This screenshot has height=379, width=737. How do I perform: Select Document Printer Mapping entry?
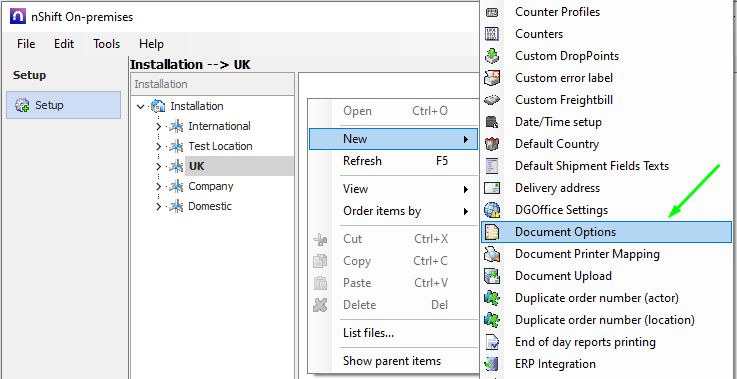606,254
